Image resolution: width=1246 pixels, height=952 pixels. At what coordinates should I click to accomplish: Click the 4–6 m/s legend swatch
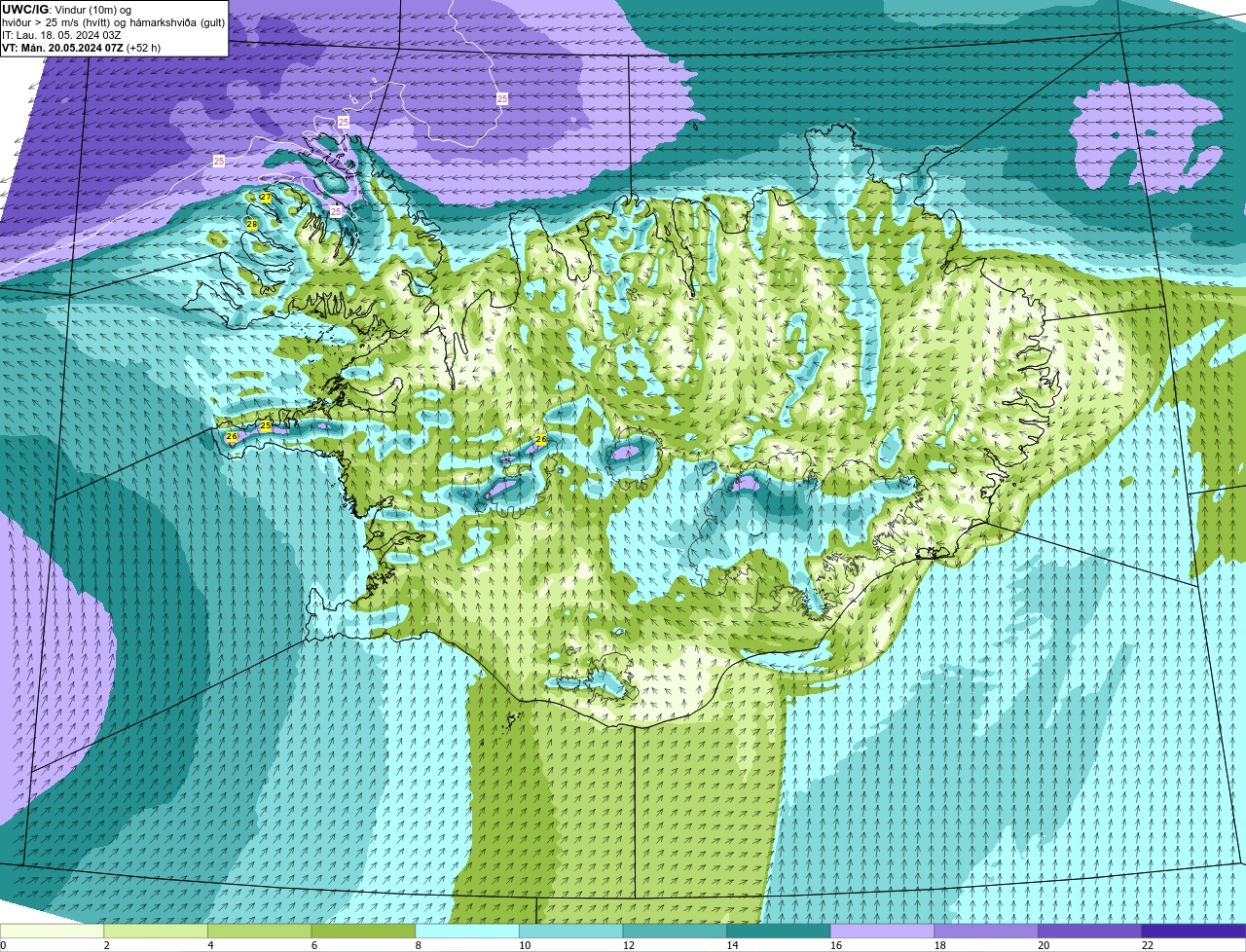(x=259, y=931)
